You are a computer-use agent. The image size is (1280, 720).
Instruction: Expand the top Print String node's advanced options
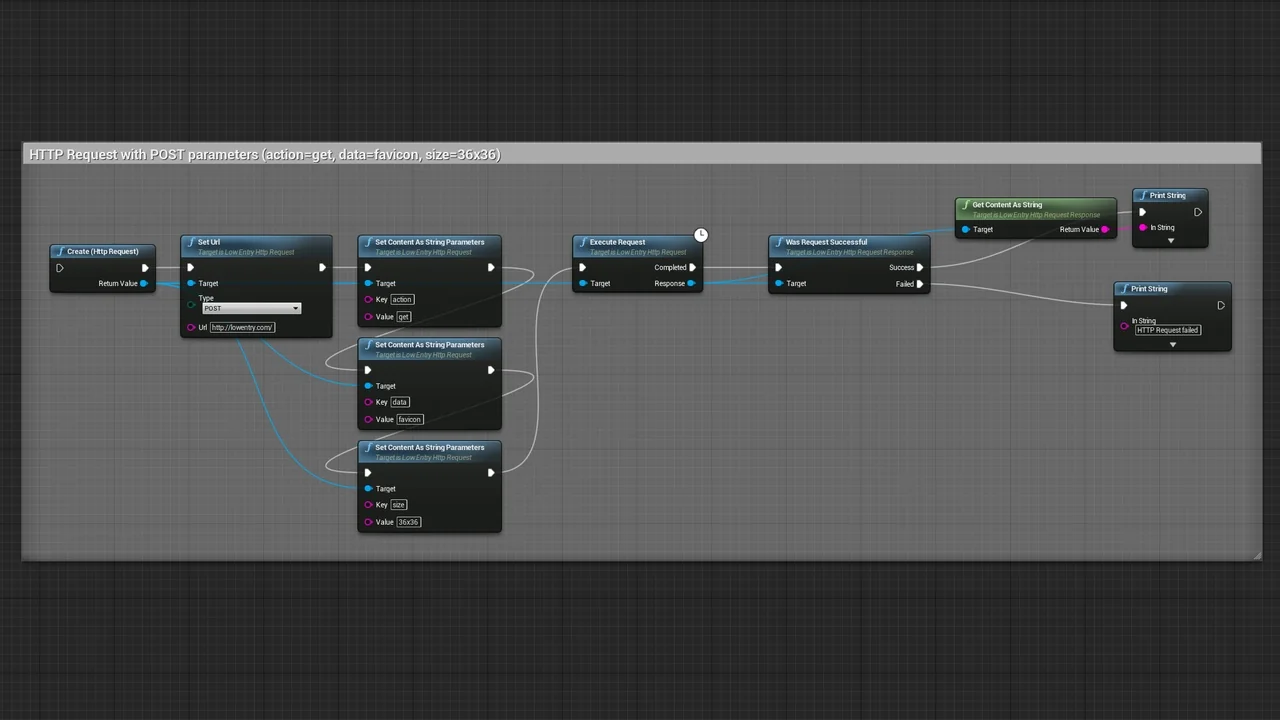(x=1171, y=241)
